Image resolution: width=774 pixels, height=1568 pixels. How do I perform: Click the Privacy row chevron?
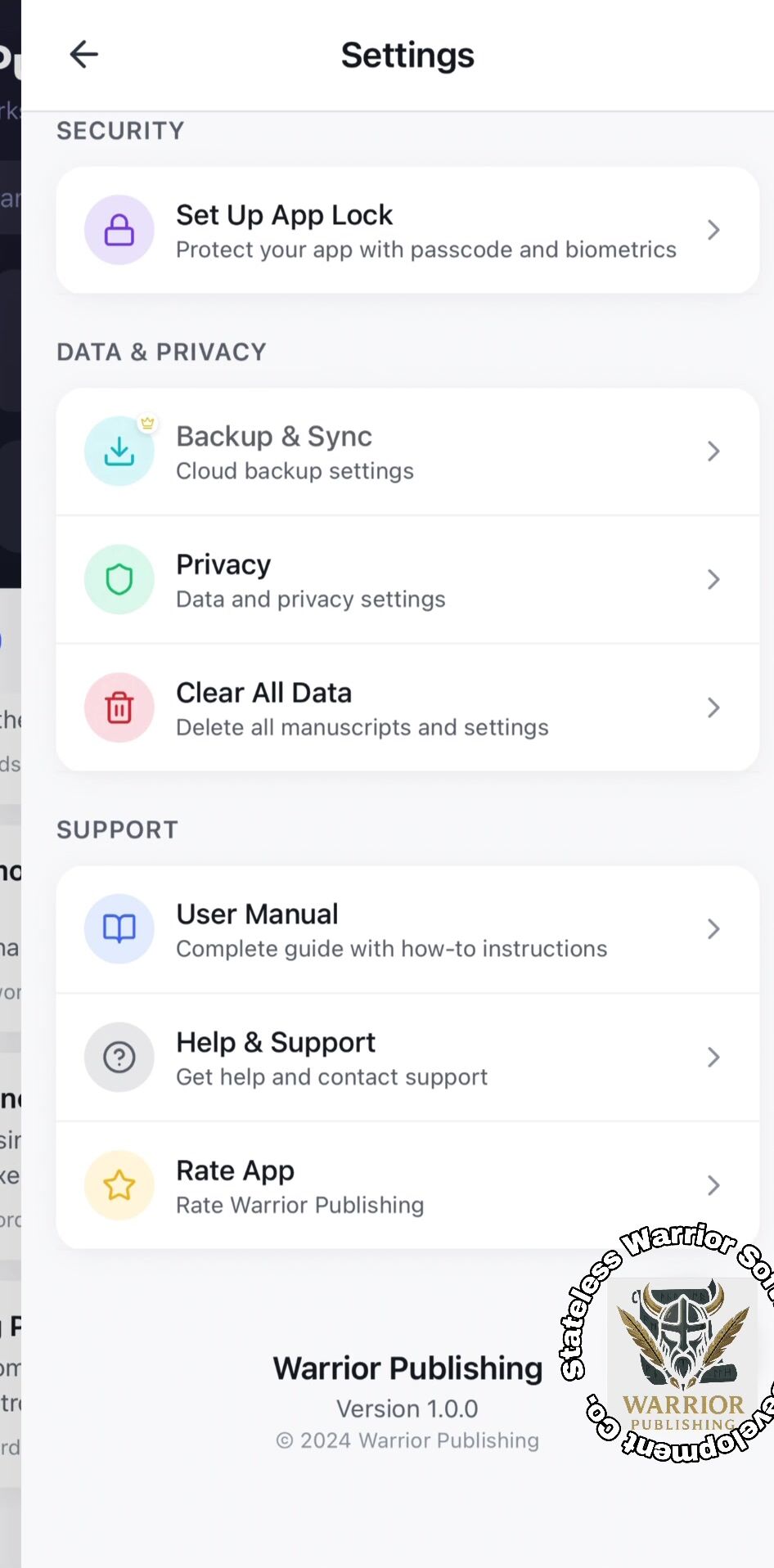click(713, 580)
